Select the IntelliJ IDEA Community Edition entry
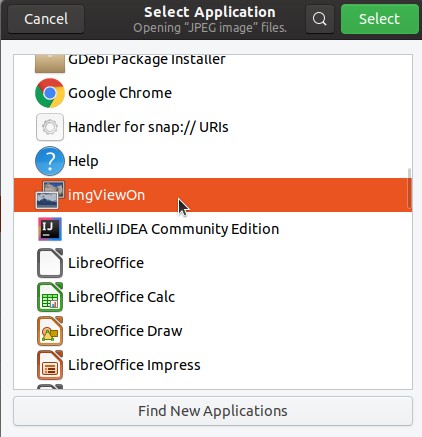The image size is (422, 437). pyautogui.click(x=213, y=229)
